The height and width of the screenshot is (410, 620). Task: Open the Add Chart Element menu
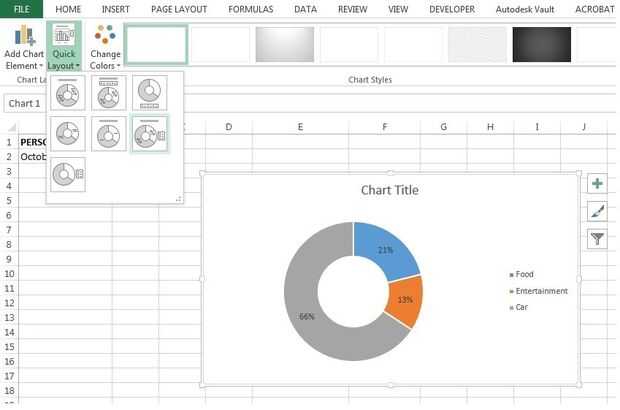[x=23, y=47]
